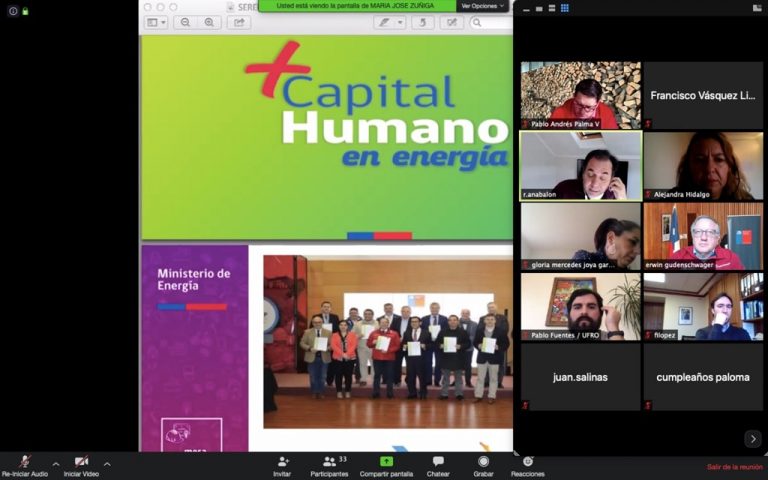
Task: Click the Ministerio de Energía purple panel
Action: (194, 348)
